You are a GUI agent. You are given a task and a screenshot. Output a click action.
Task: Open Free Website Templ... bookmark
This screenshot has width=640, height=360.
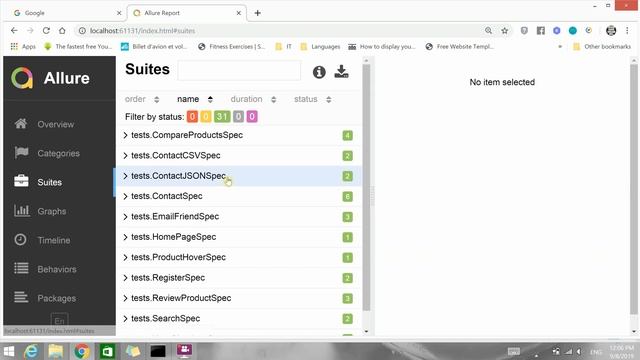tap(460, 47)
